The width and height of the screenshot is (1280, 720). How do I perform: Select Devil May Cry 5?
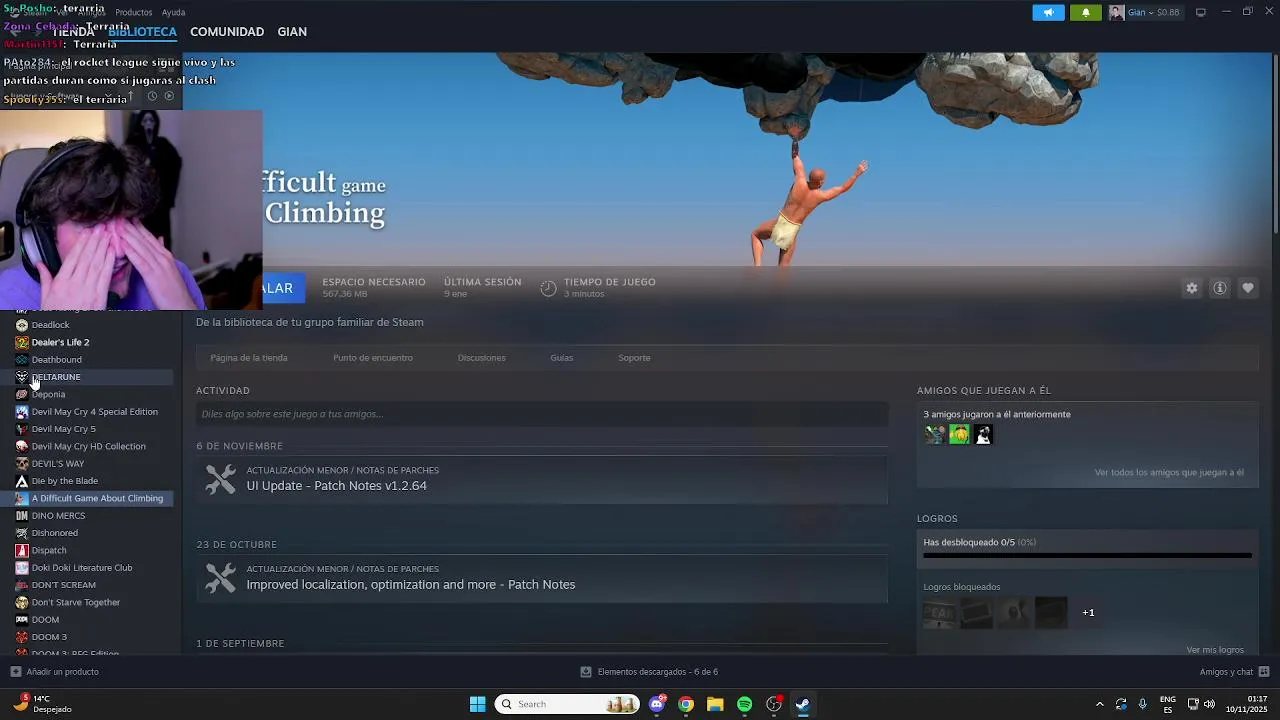[x=63, y=429]
